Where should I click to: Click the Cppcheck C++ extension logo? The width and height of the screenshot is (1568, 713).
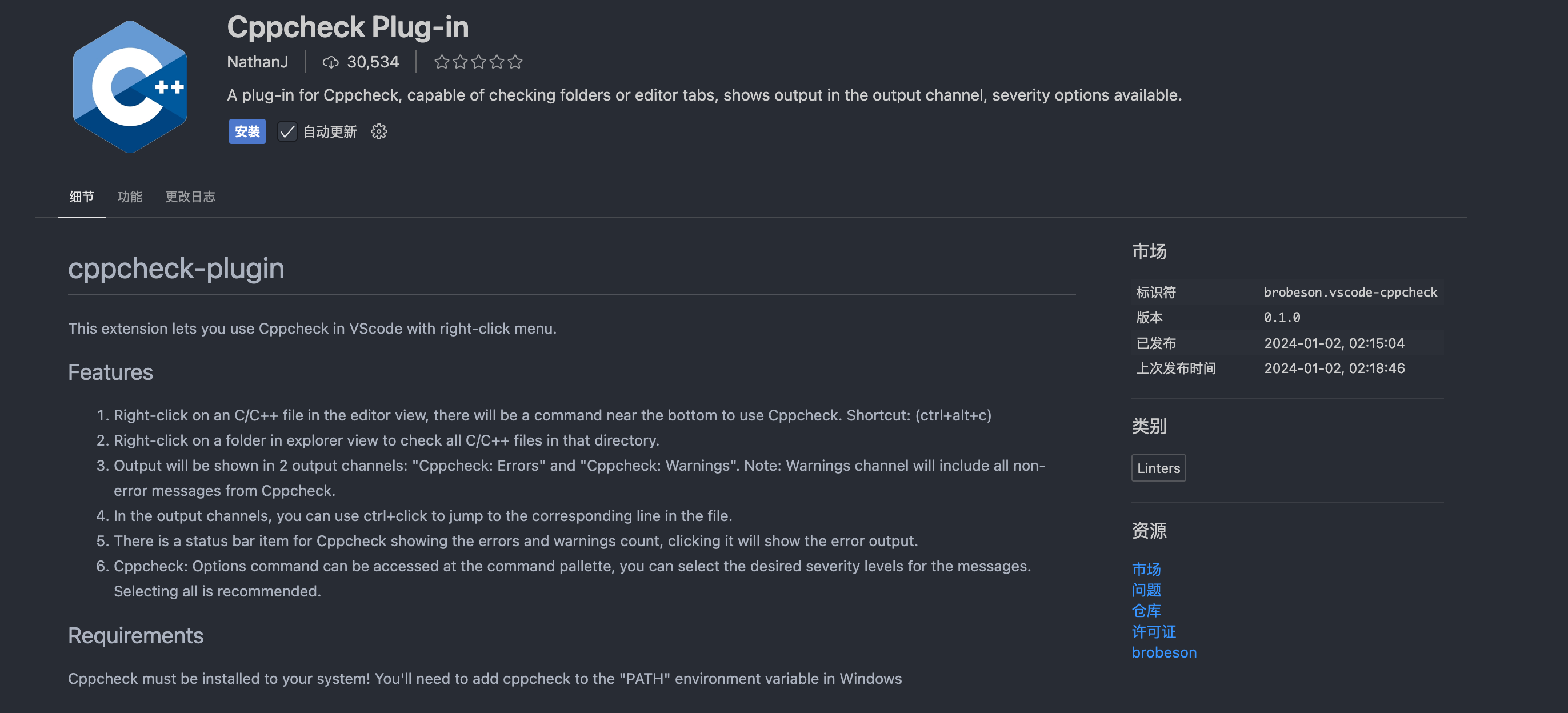click(x=130, y=86)
